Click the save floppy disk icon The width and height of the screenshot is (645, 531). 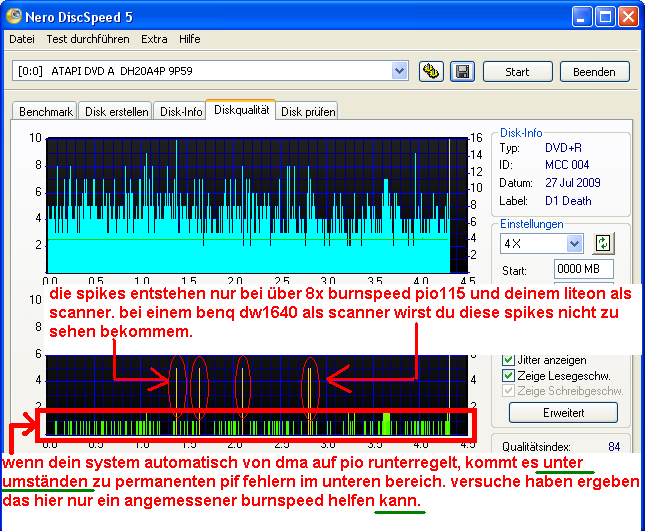point(462,72)
